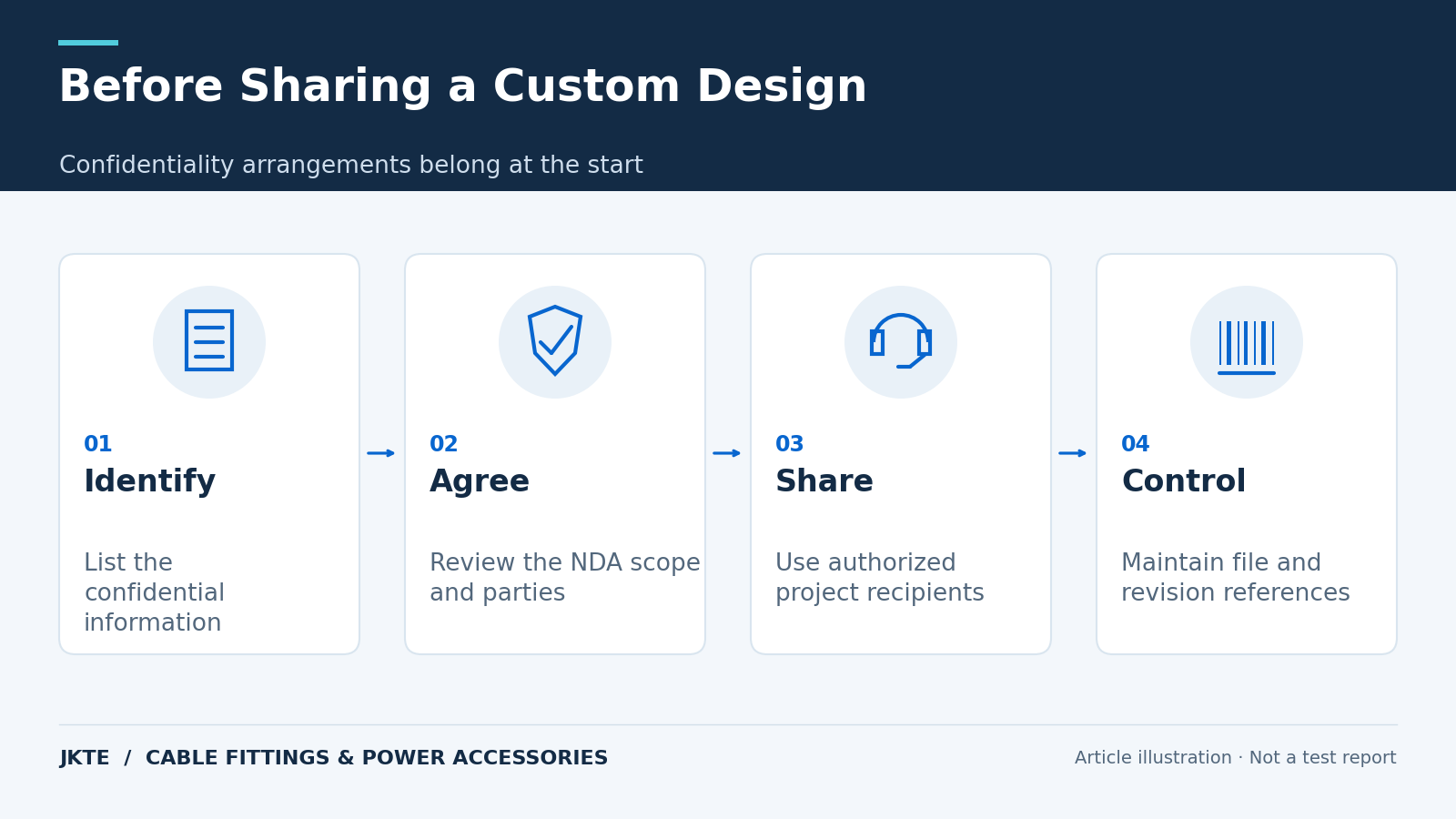Click the subtitle about confidentiality arrangements
Image resolution: width=1456 pixels, height=819 pixels.
351,166
